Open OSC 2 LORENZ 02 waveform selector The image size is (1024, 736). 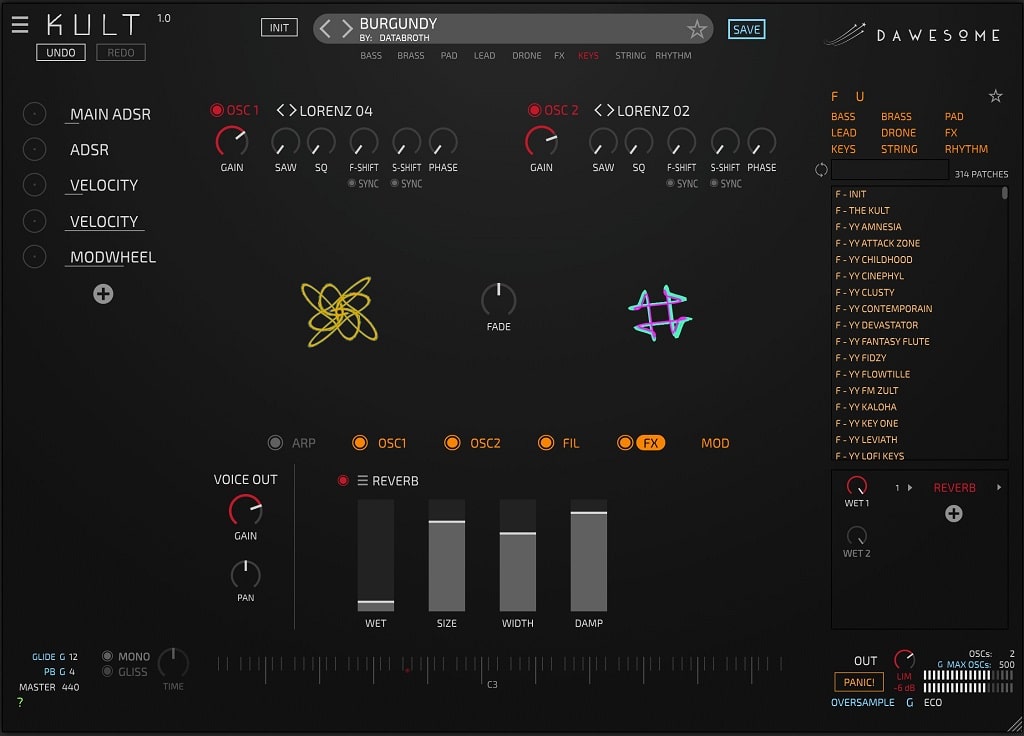click(654, 111)
